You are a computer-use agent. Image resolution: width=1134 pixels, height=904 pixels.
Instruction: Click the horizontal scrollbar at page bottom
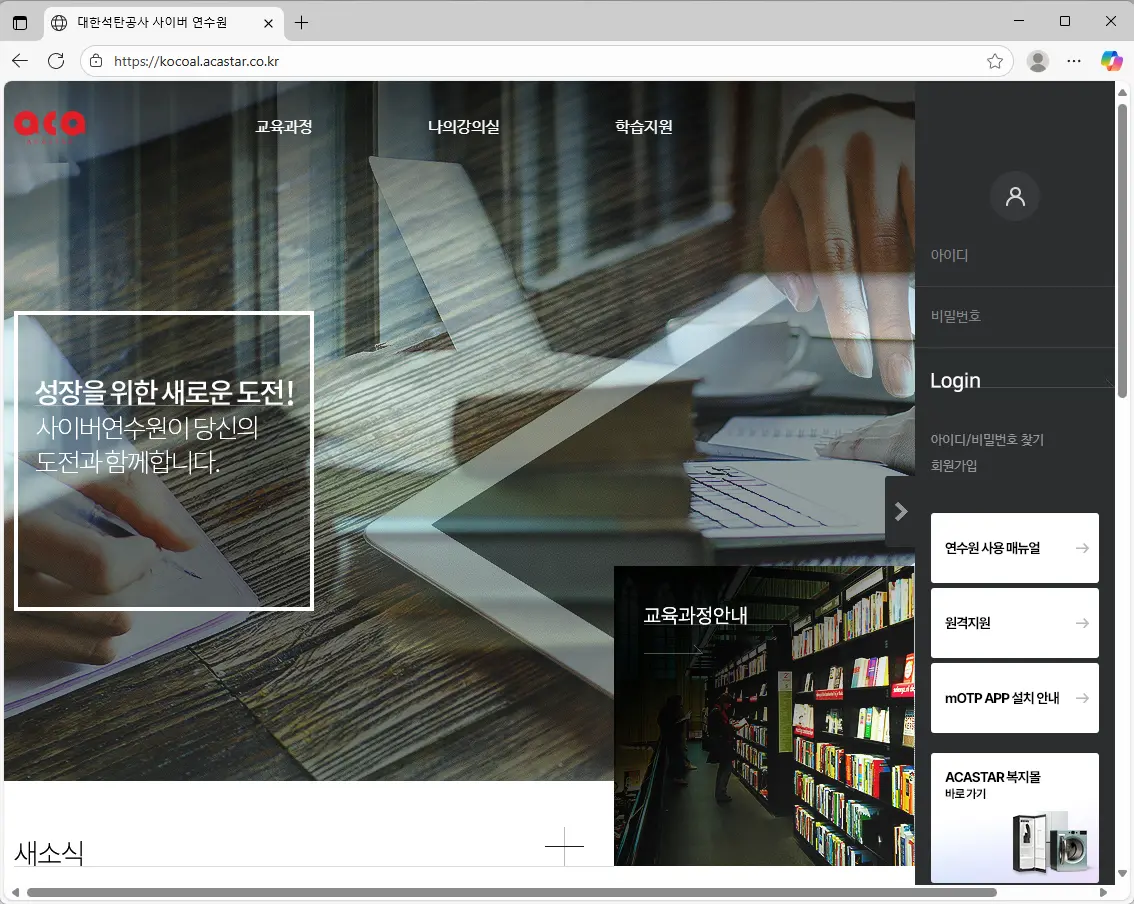click(x=510, y=892)
